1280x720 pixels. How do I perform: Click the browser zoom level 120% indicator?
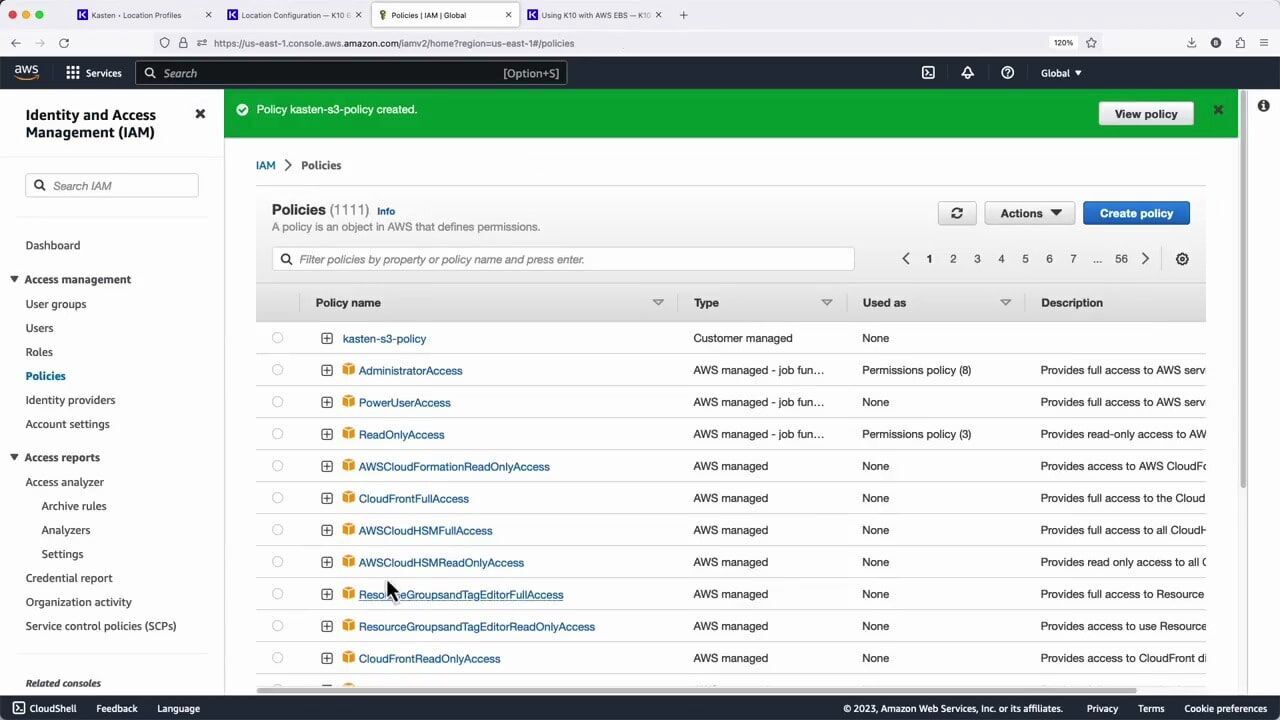(x=1063, y=43)
